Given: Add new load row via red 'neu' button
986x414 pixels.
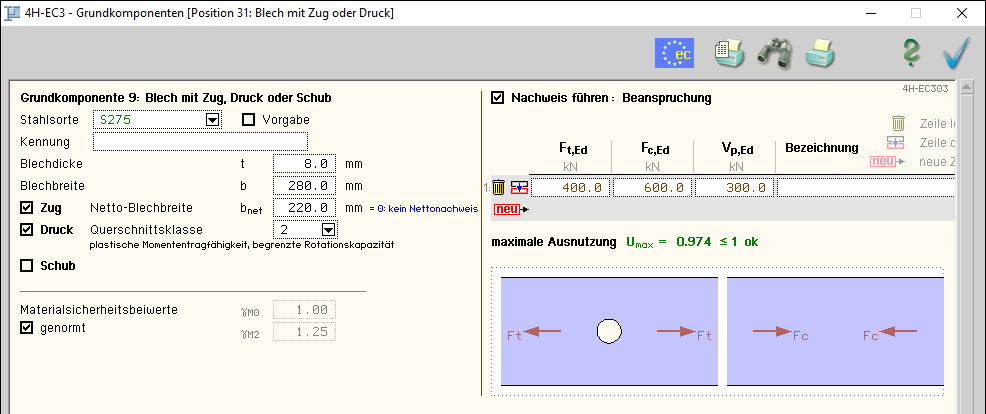Looking at the screenshot, I should click(507, 209).
